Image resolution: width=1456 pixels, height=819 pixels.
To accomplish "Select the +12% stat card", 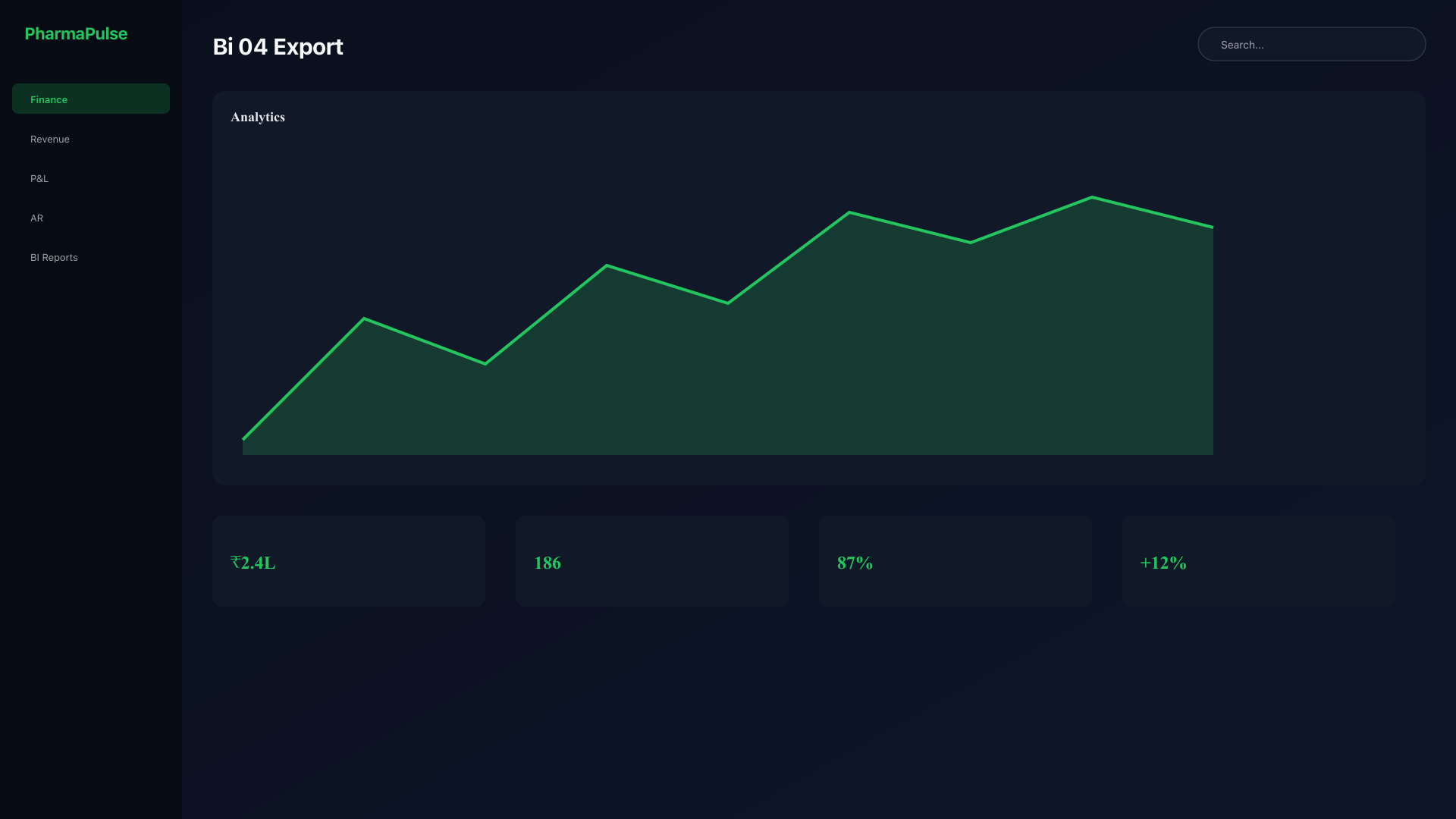I will pos(1259,561).
